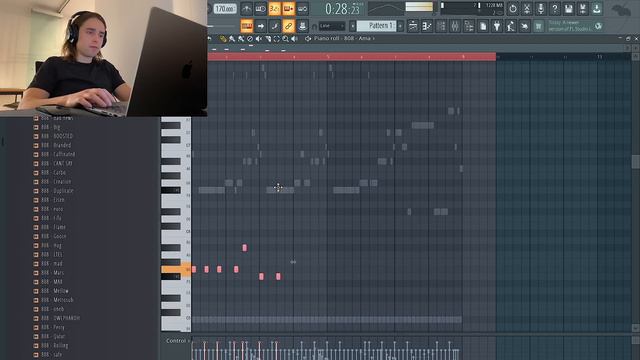Open the Pattern 1 selector
Viewport: 640px width, 360px height.
(376, 26)
